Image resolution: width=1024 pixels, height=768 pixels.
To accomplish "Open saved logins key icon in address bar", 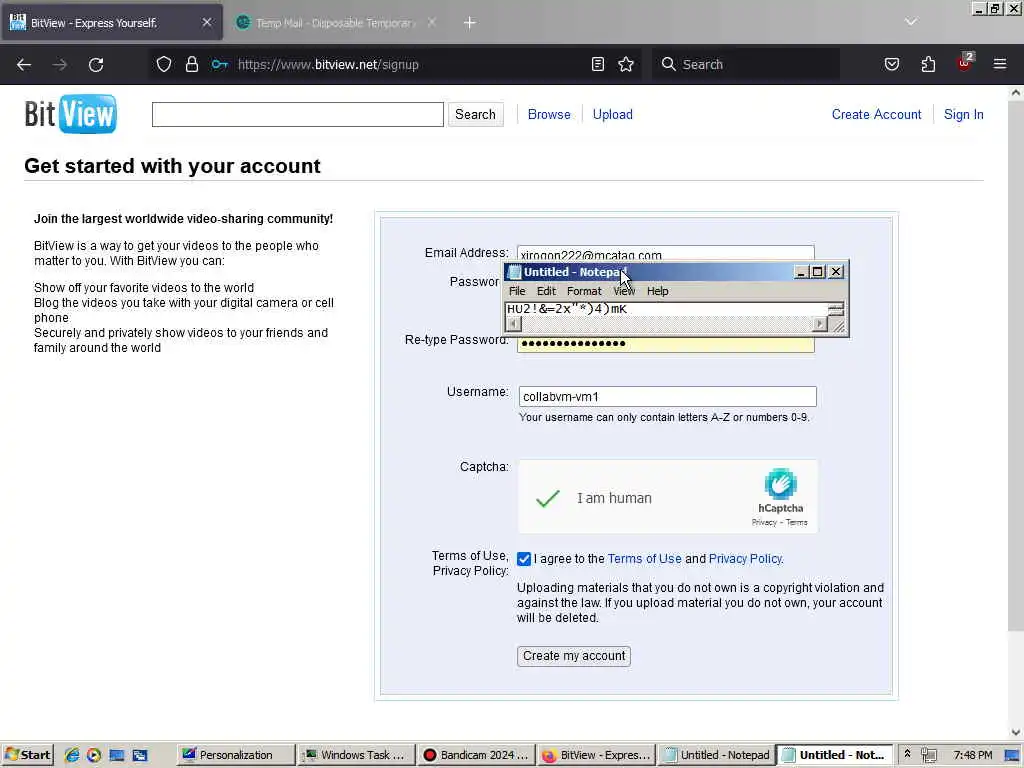I will click(x=219, y=64).
